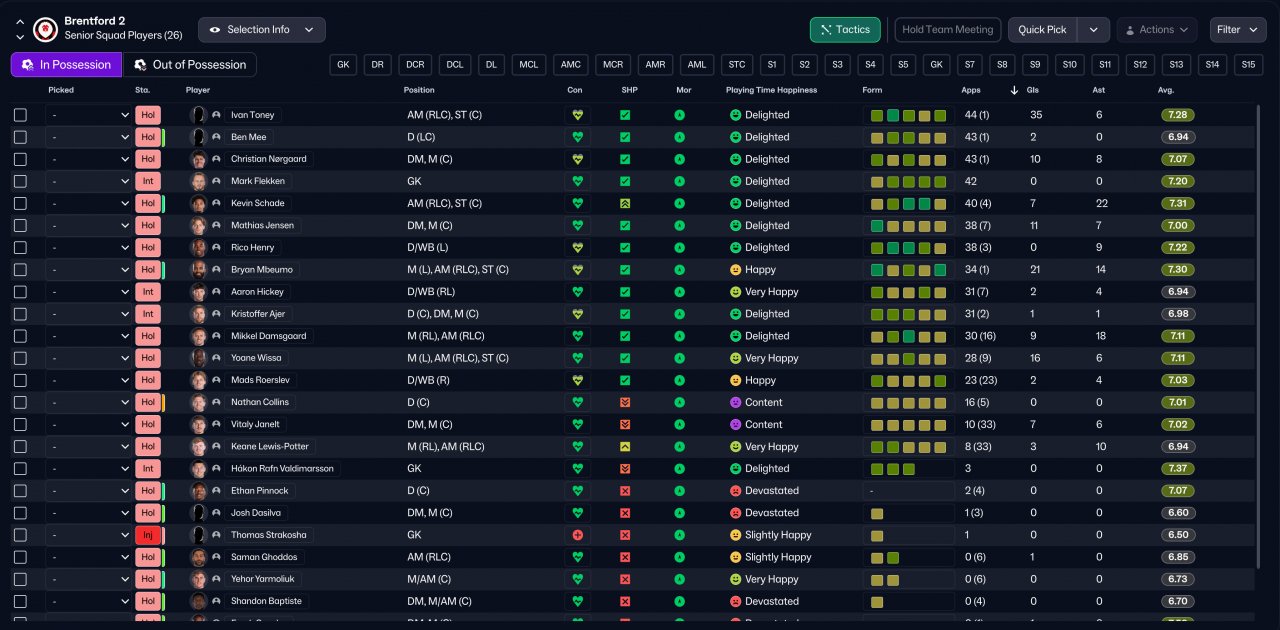Click Hákon Rafn Valdimarsson's condition heart
This screenshot has height=630, width=1280.
tap(577, 469)
